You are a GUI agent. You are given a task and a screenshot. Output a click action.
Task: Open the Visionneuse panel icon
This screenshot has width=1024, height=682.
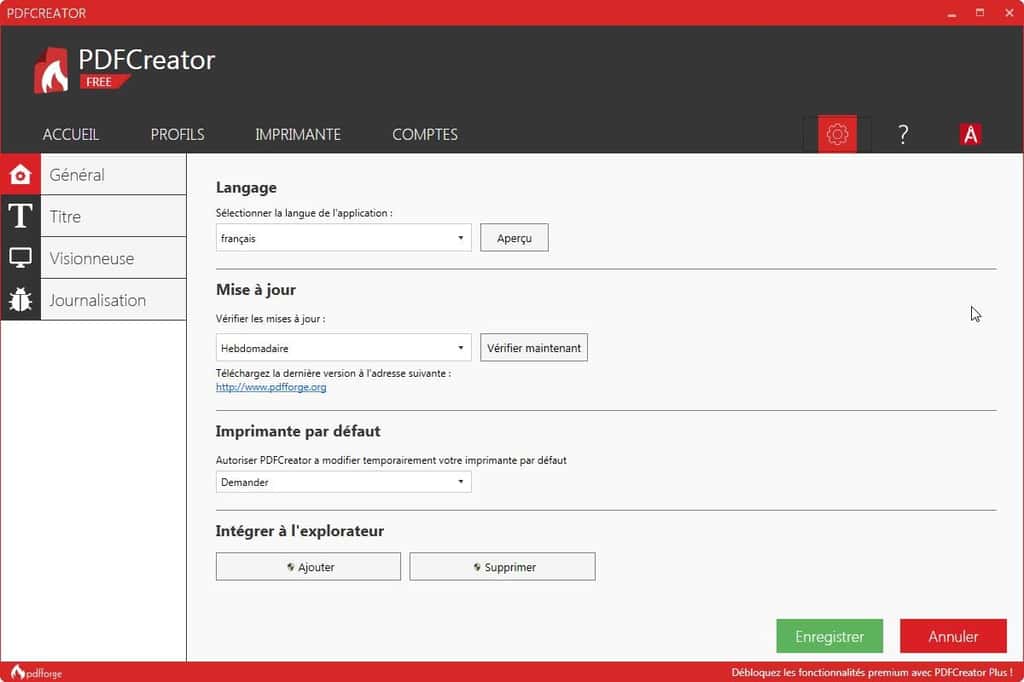pos(20,257)
